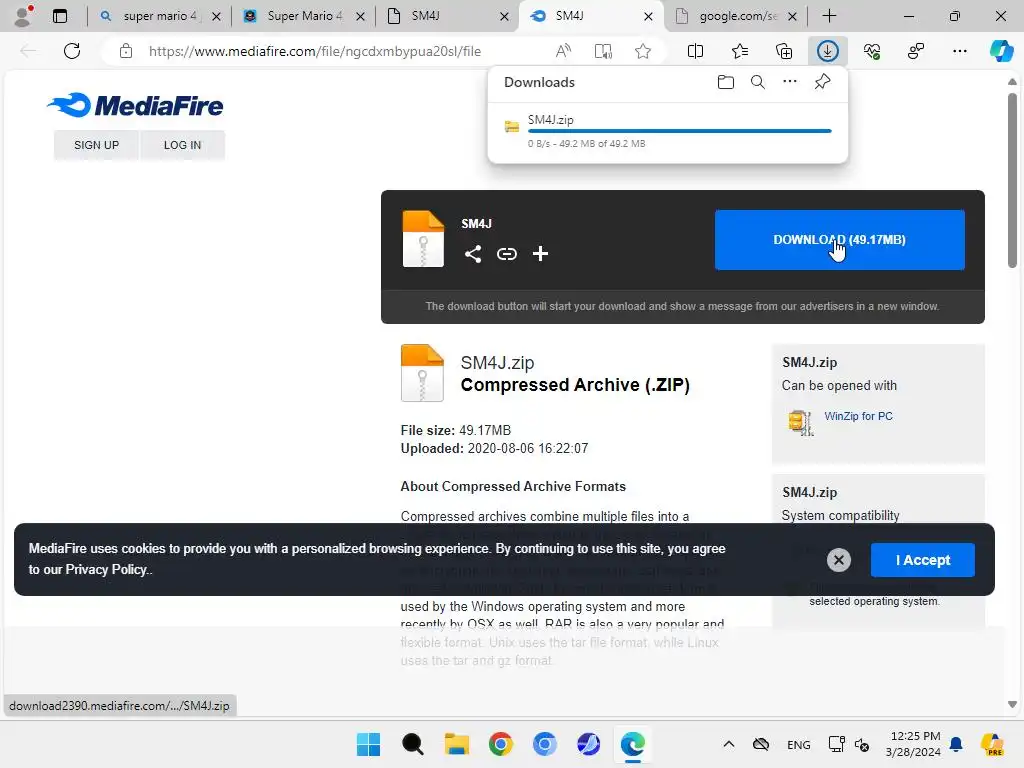Activate Read aloud icon in address bar

563,51
